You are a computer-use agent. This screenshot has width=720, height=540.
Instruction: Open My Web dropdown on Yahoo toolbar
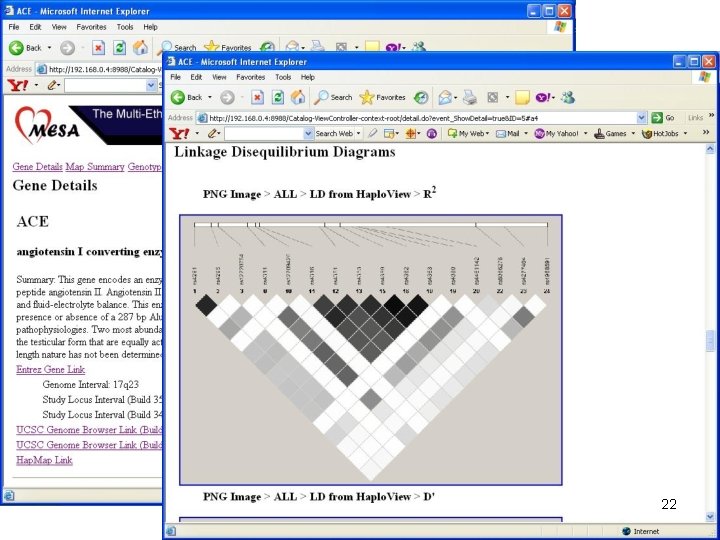pos(487,134)
